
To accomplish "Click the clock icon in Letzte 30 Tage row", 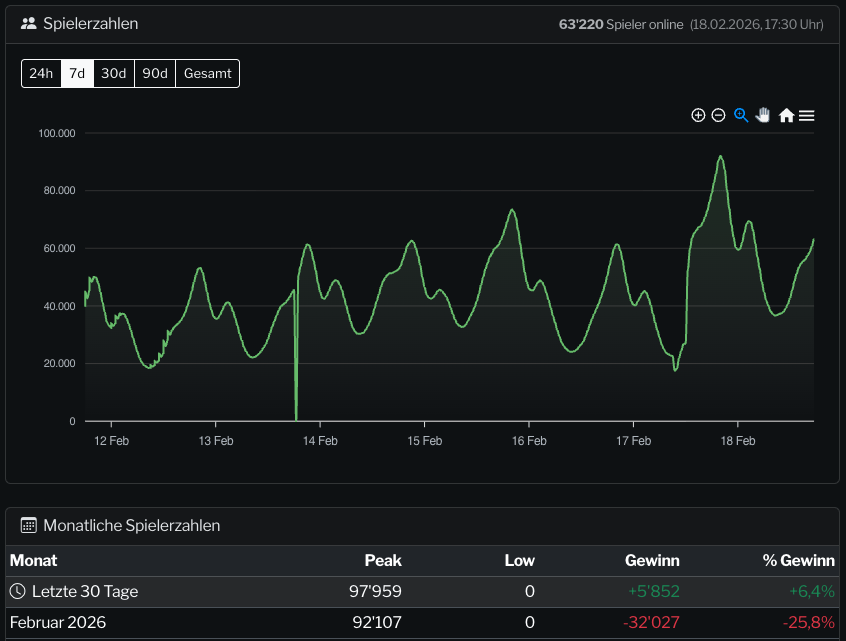I will [18, 592].
